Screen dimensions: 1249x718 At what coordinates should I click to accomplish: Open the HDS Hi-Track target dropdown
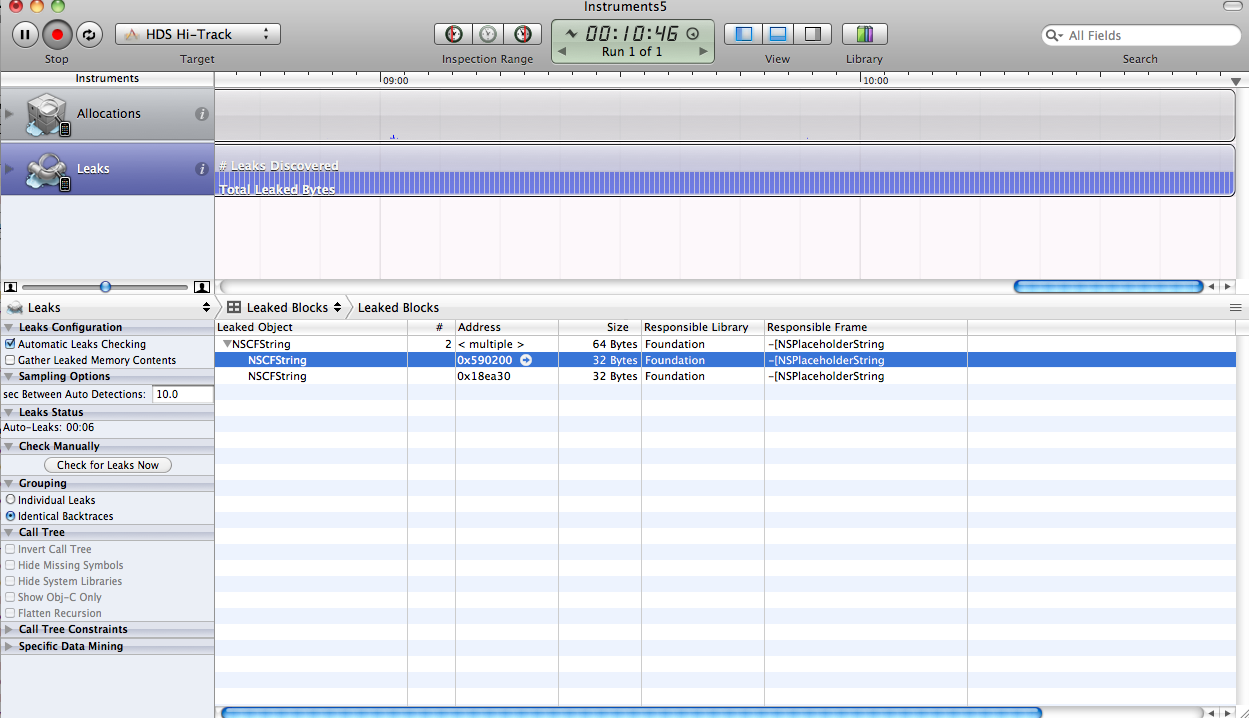point(198,34)
